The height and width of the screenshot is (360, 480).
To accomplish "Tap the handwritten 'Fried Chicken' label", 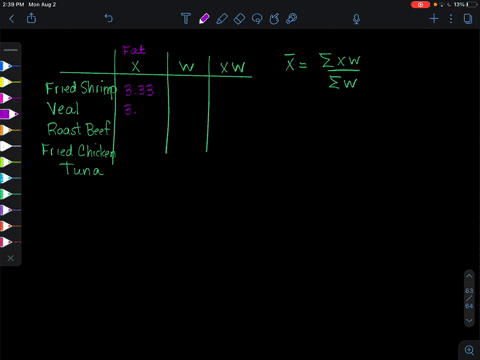I will pyautogui.click(x=79, y=150).
